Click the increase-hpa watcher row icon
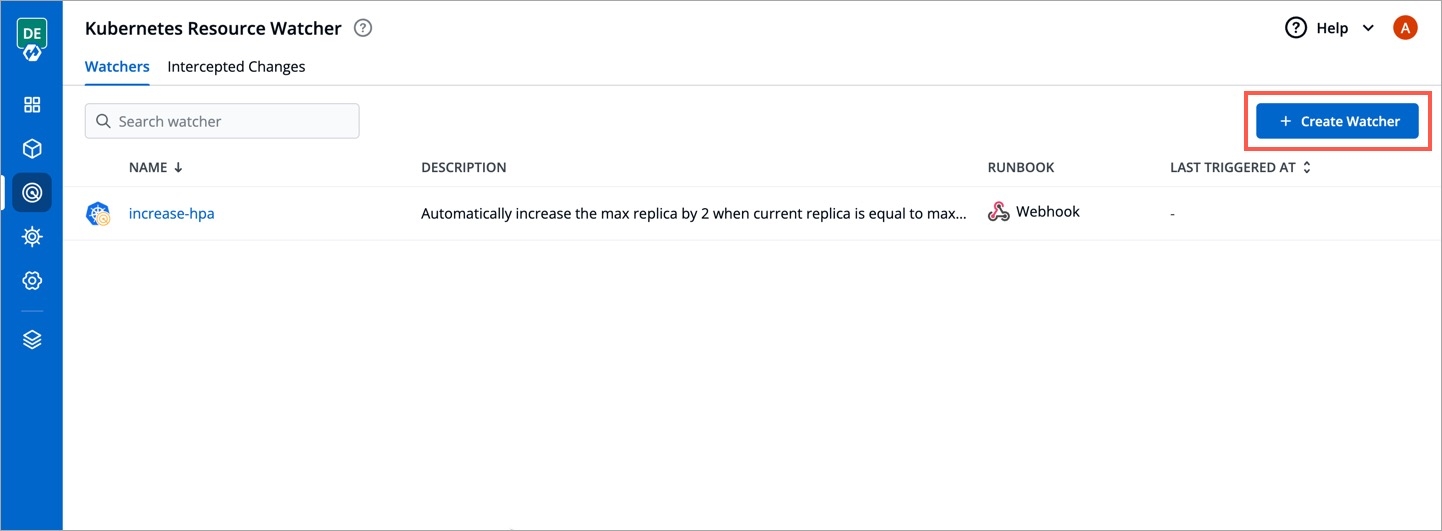 98,213
